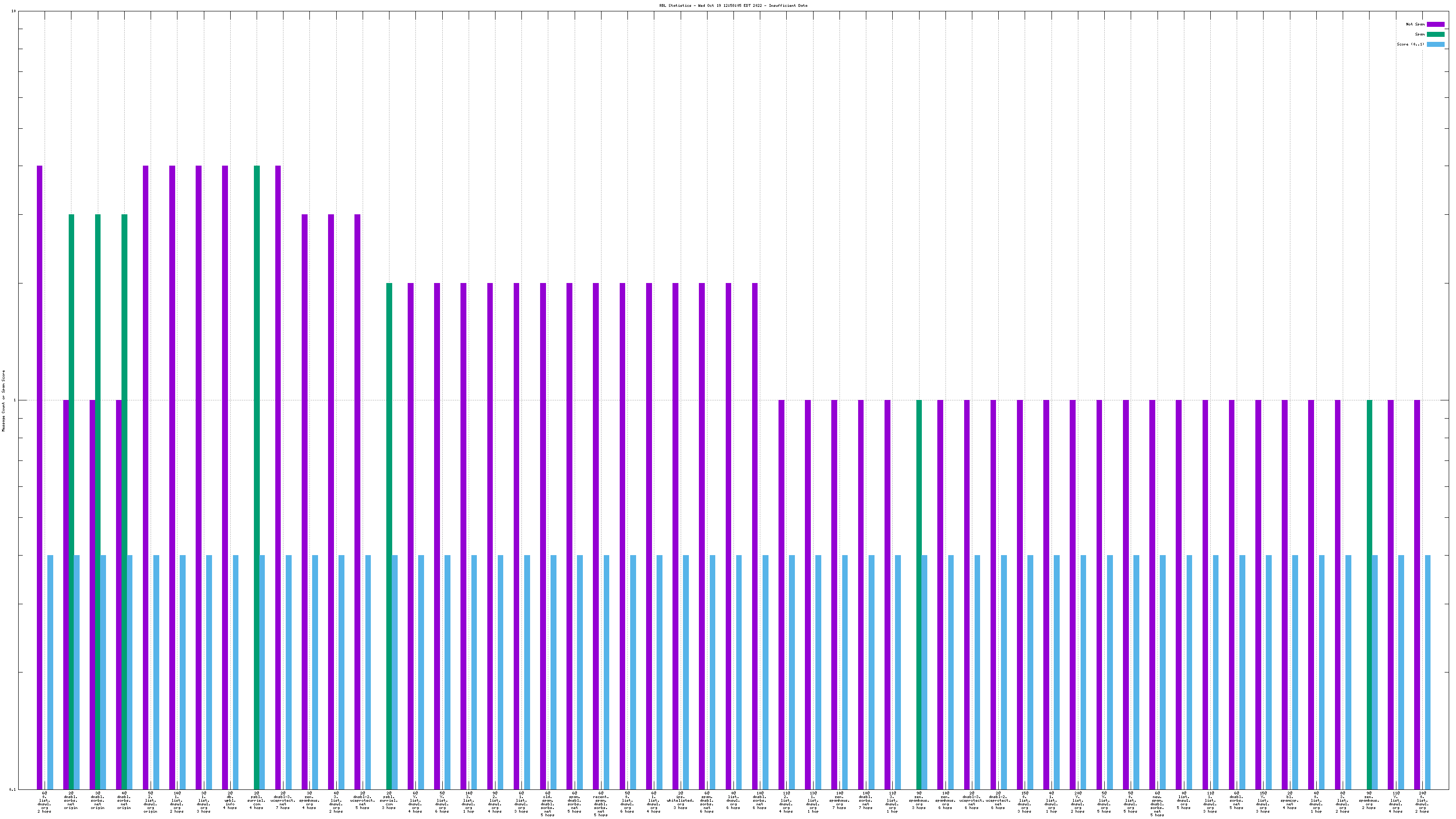Click the purple Not Spam legend swatch

tap(1435, 24)
